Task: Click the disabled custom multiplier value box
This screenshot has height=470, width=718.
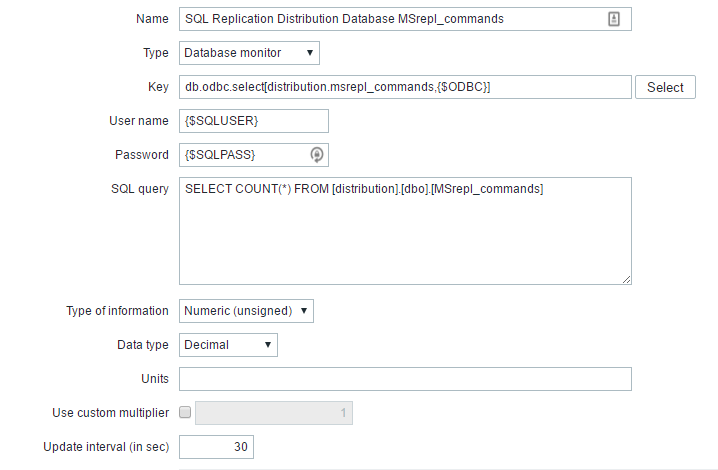Action: coord(274,412)
